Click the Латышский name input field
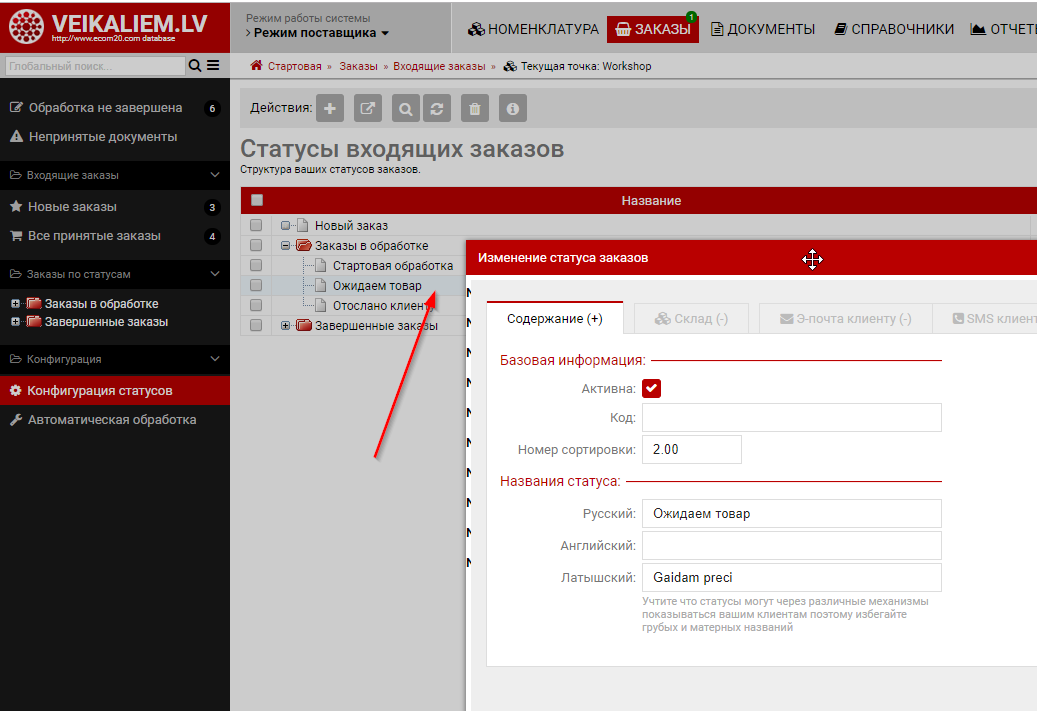The width and height of the screenshot is (1037, 711). [791, 577]
